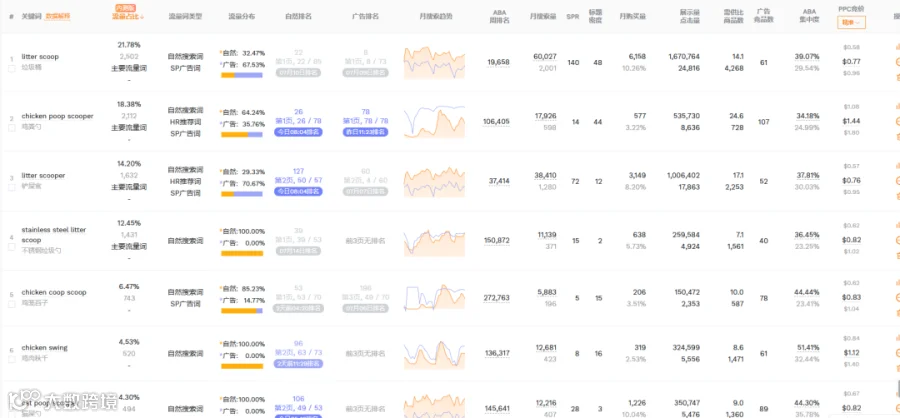Open the monthly search trend chart for litter scoop
Screen dimensions: 900x418
pyautogui.click(x=434, y=62)
